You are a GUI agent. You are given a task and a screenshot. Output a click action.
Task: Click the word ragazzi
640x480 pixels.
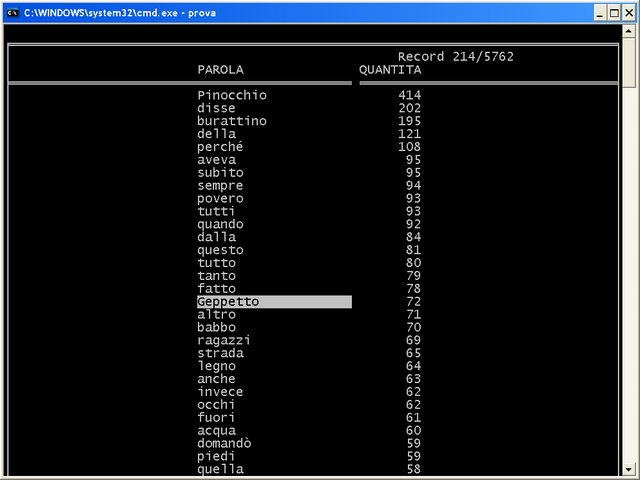[x=224, y=340]
